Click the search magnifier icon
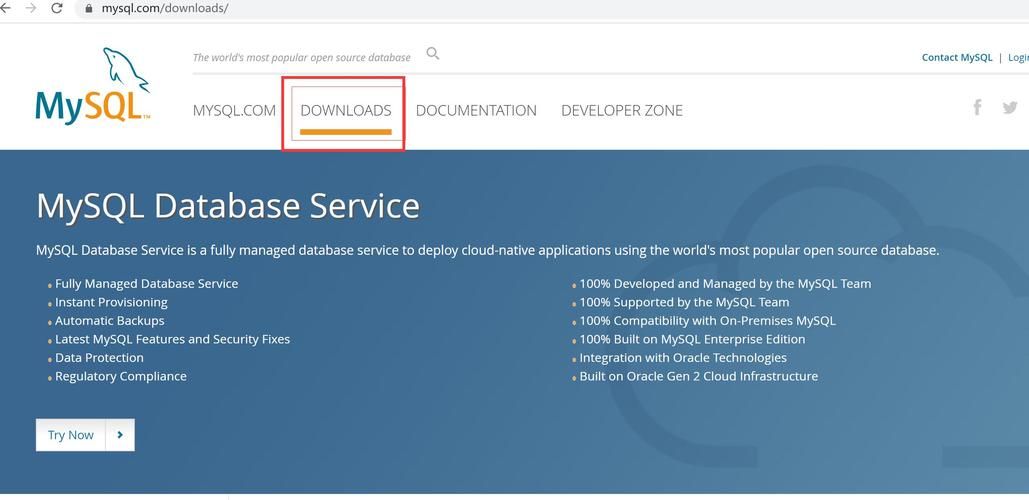This screenshot has height=500, width=1029. click(x=432, y=54)
